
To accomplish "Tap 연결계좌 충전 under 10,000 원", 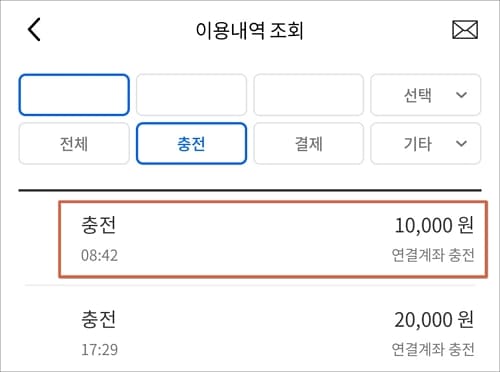I will click(433, 255).
